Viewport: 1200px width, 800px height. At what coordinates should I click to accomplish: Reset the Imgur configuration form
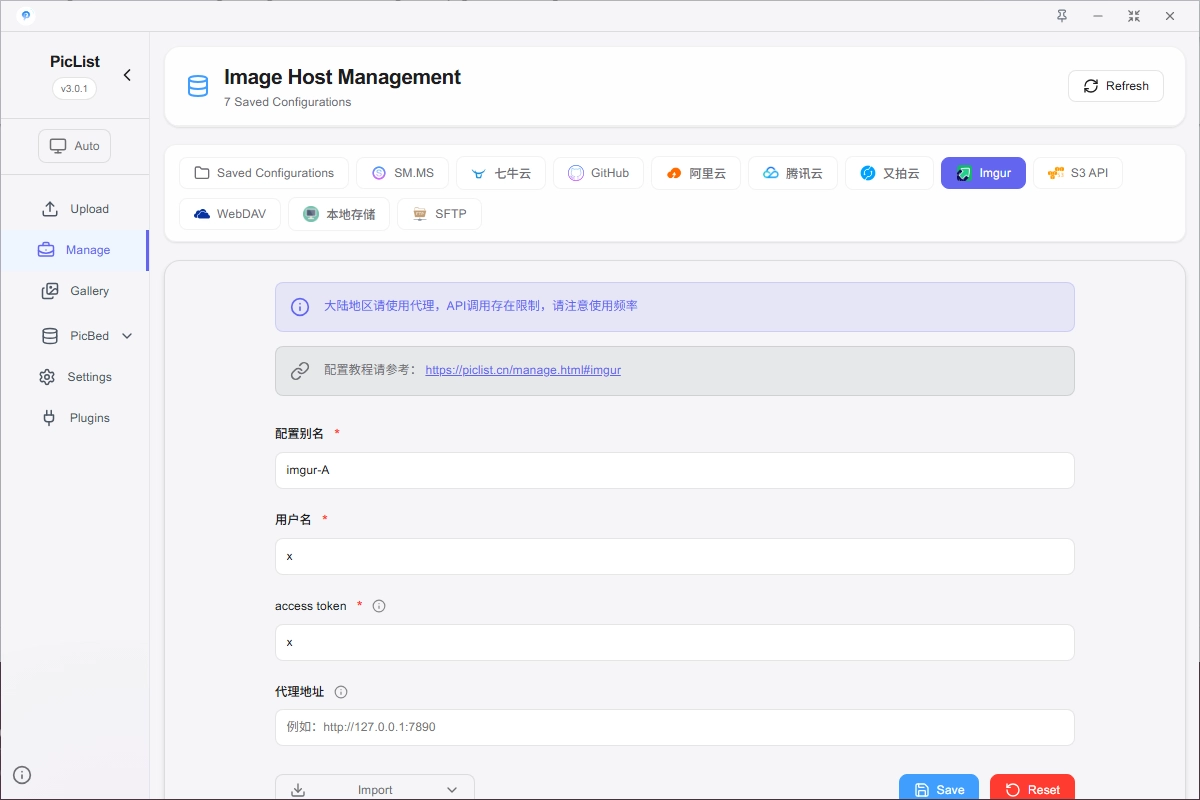click(x=1032, y=788)
